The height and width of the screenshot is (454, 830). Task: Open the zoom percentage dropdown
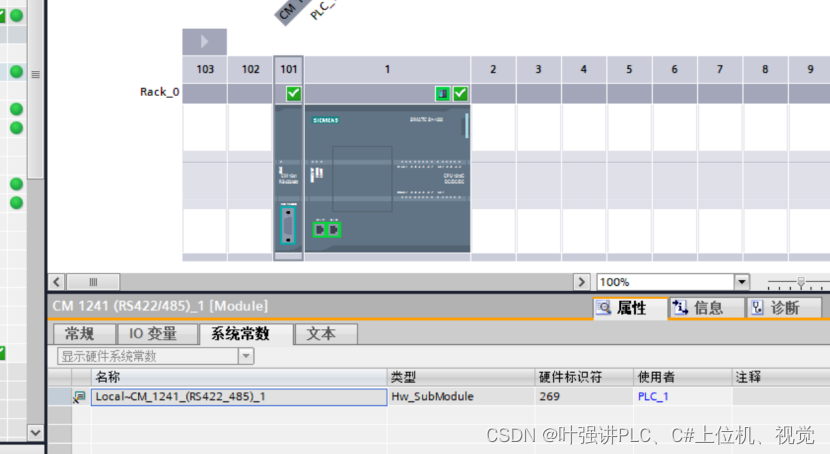click(x=742, y=282)
